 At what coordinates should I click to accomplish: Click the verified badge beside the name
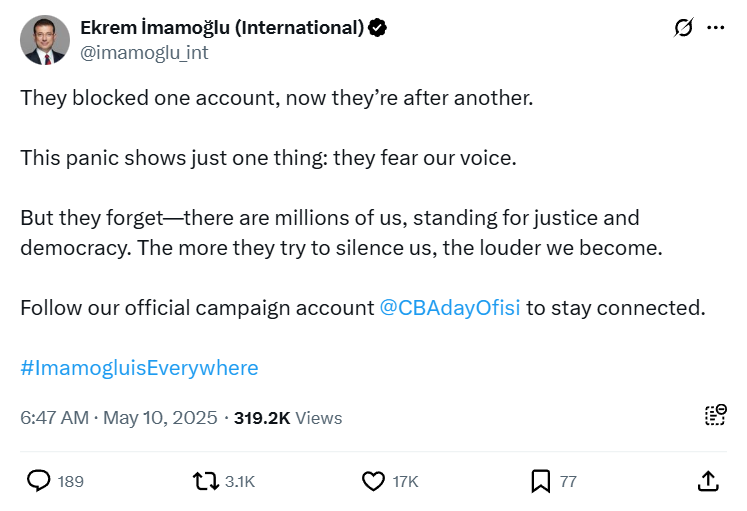click(378, 28)
